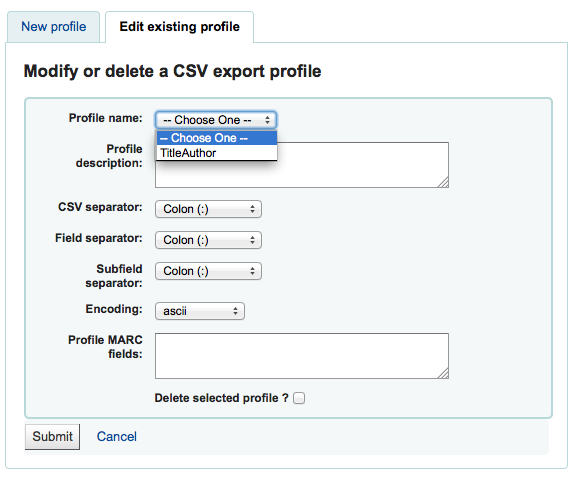Open the Subfield separator dropdown

(x=208, y=271)
